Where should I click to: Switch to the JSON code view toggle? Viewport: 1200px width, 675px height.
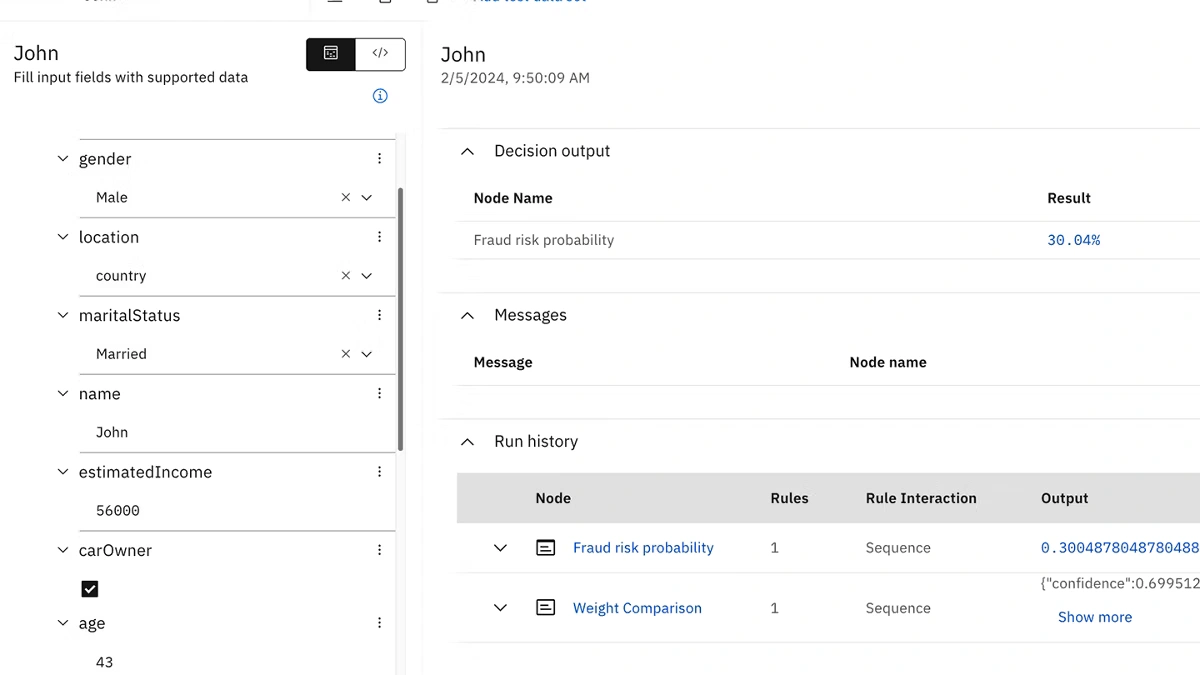click(380, 54)
